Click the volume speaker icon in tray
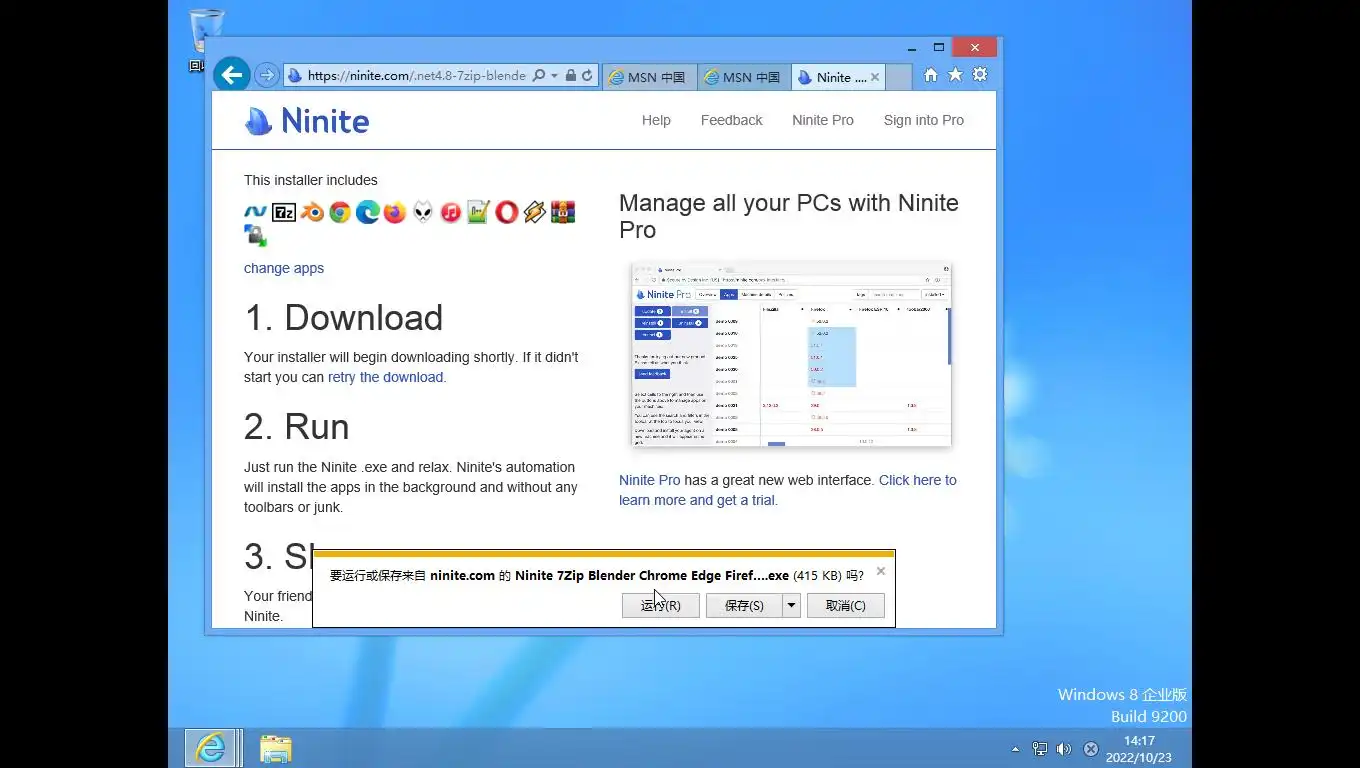This screenshot has height=768, width=1360. 1064,749
